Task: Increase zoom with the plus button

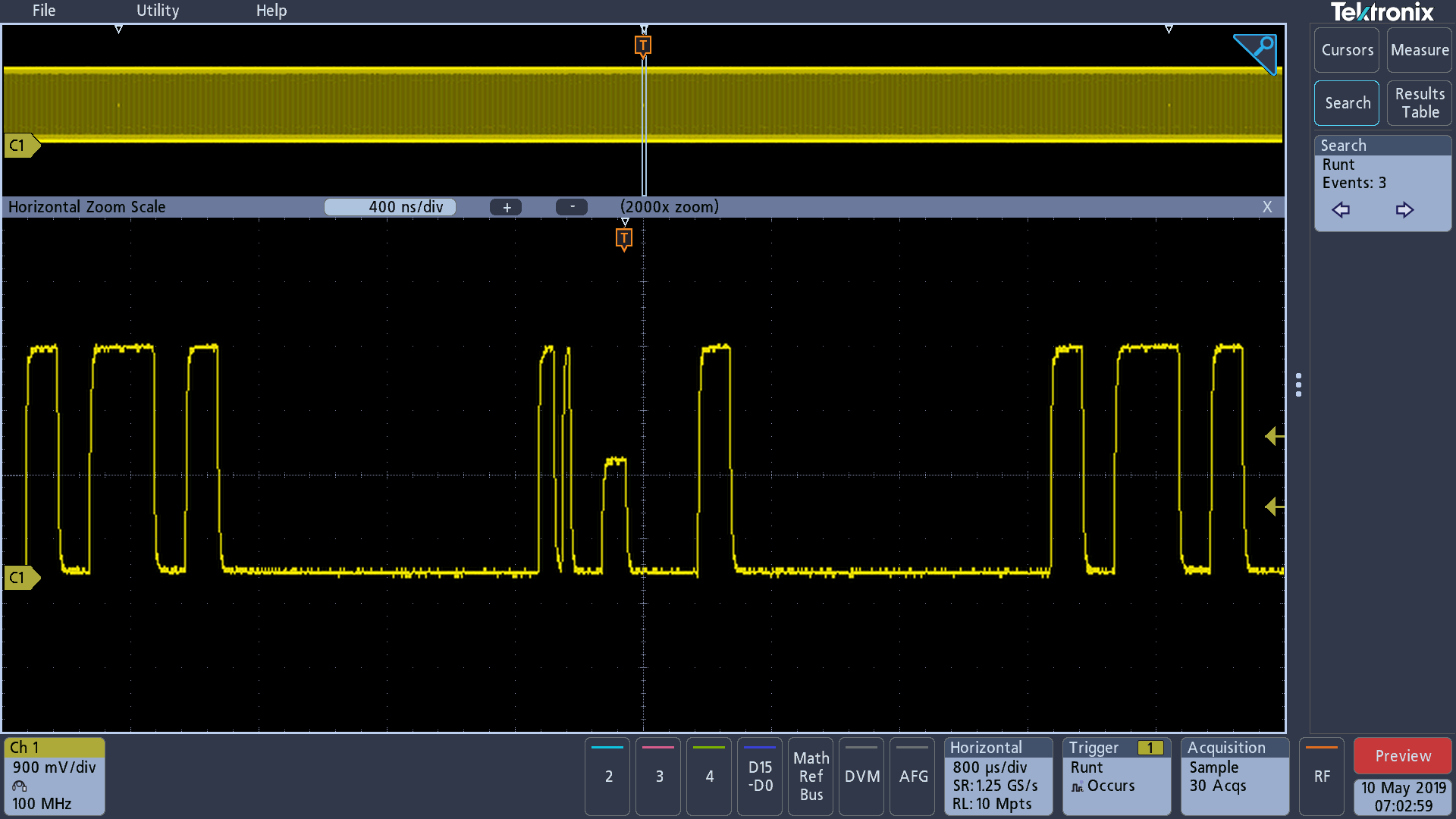Action: pos(506,207)
